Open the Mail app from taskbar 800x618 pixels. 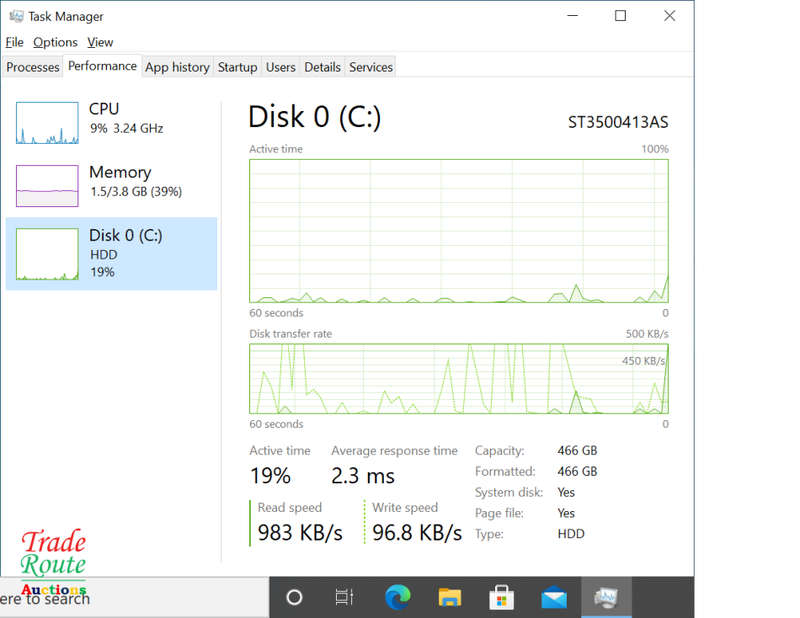[x=554, y=597]
